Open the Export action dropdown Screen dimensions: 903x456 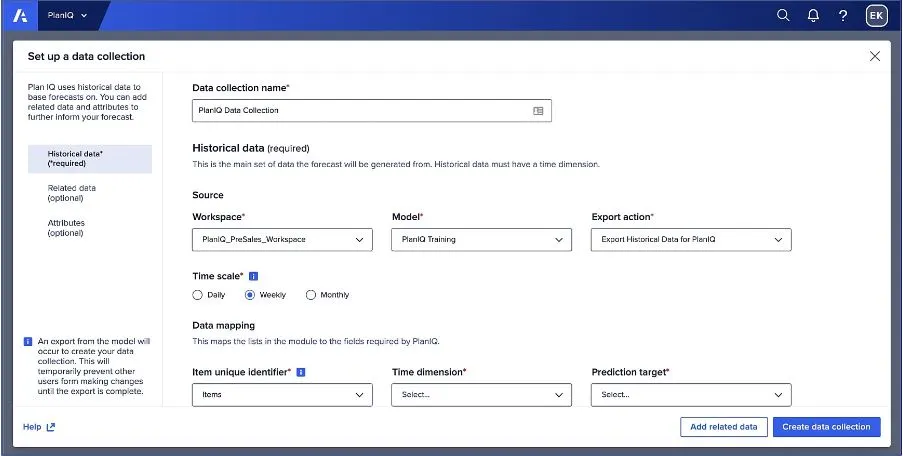[691, 240]
